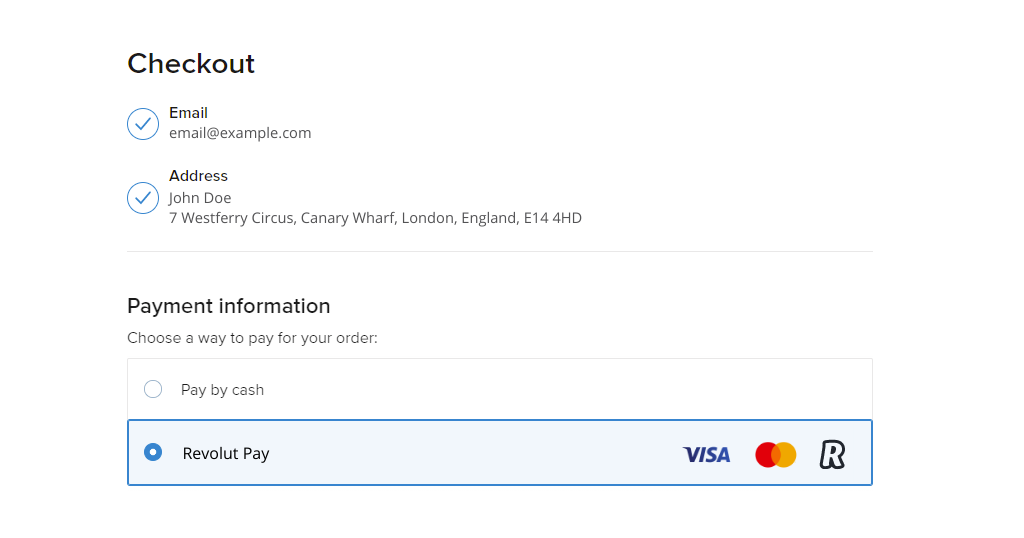Screen dimensions: 1024x538
Task: Click the Pay by cash label text
Action: point(222,390)
